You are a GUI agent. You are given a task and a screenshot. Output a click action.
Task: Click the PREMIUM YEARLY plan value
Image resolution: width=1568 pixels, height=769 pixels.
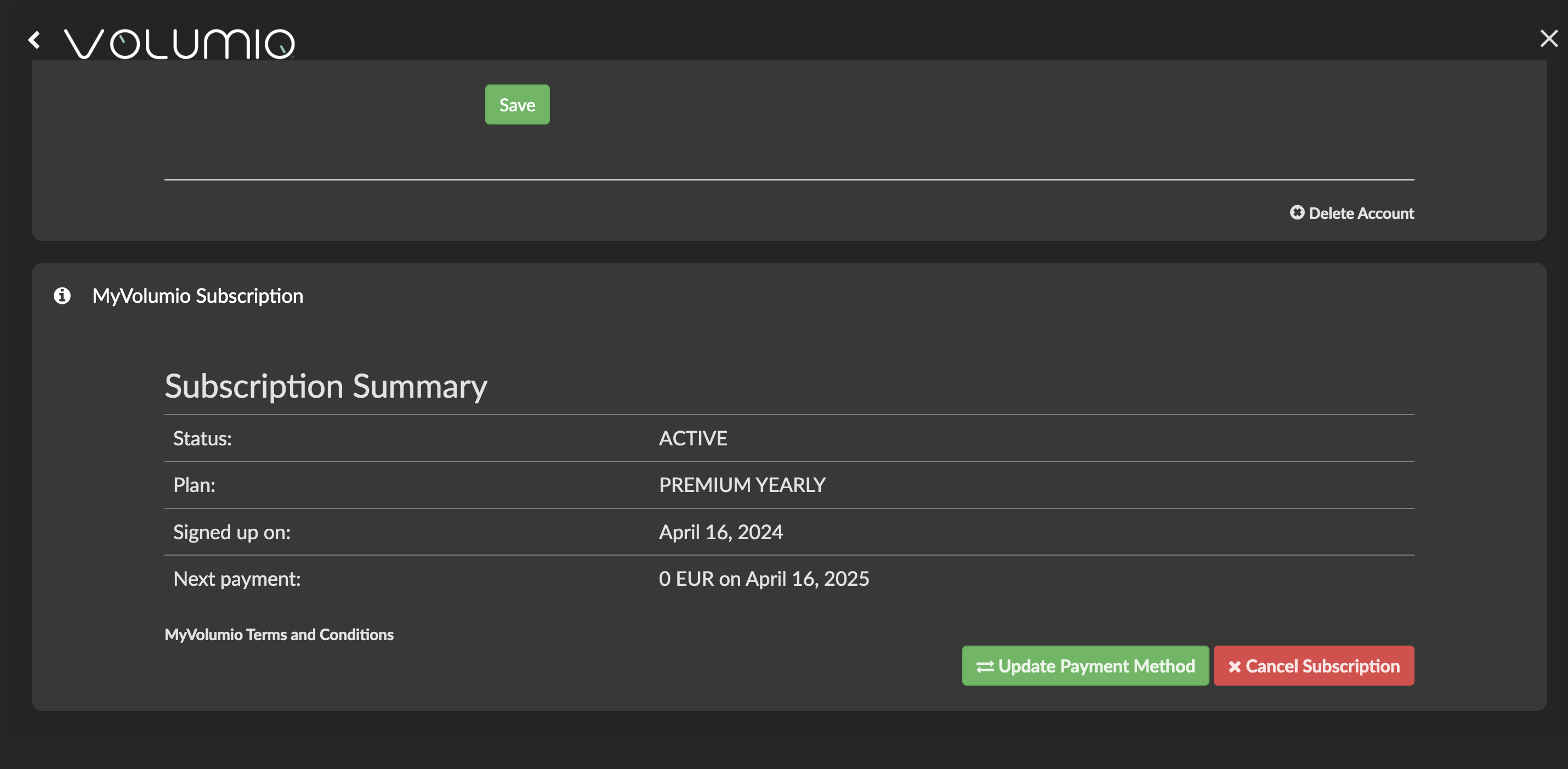click(x=742, y=485)
